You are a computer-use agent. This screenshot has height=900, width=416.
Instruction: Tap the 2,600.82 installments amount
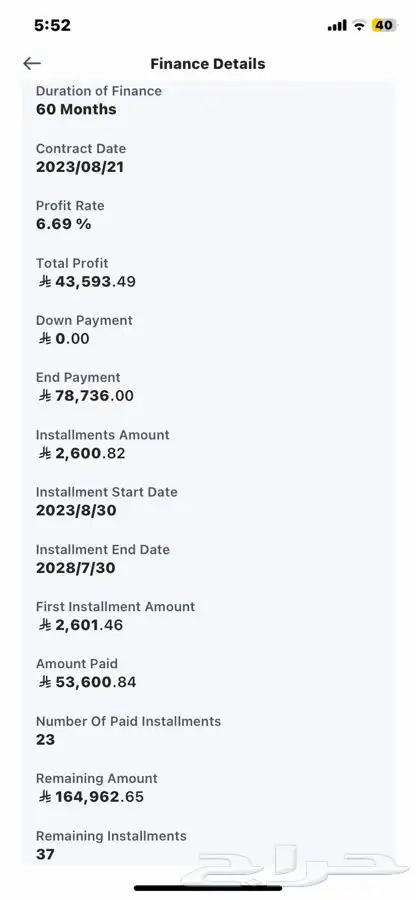point(90,453)
